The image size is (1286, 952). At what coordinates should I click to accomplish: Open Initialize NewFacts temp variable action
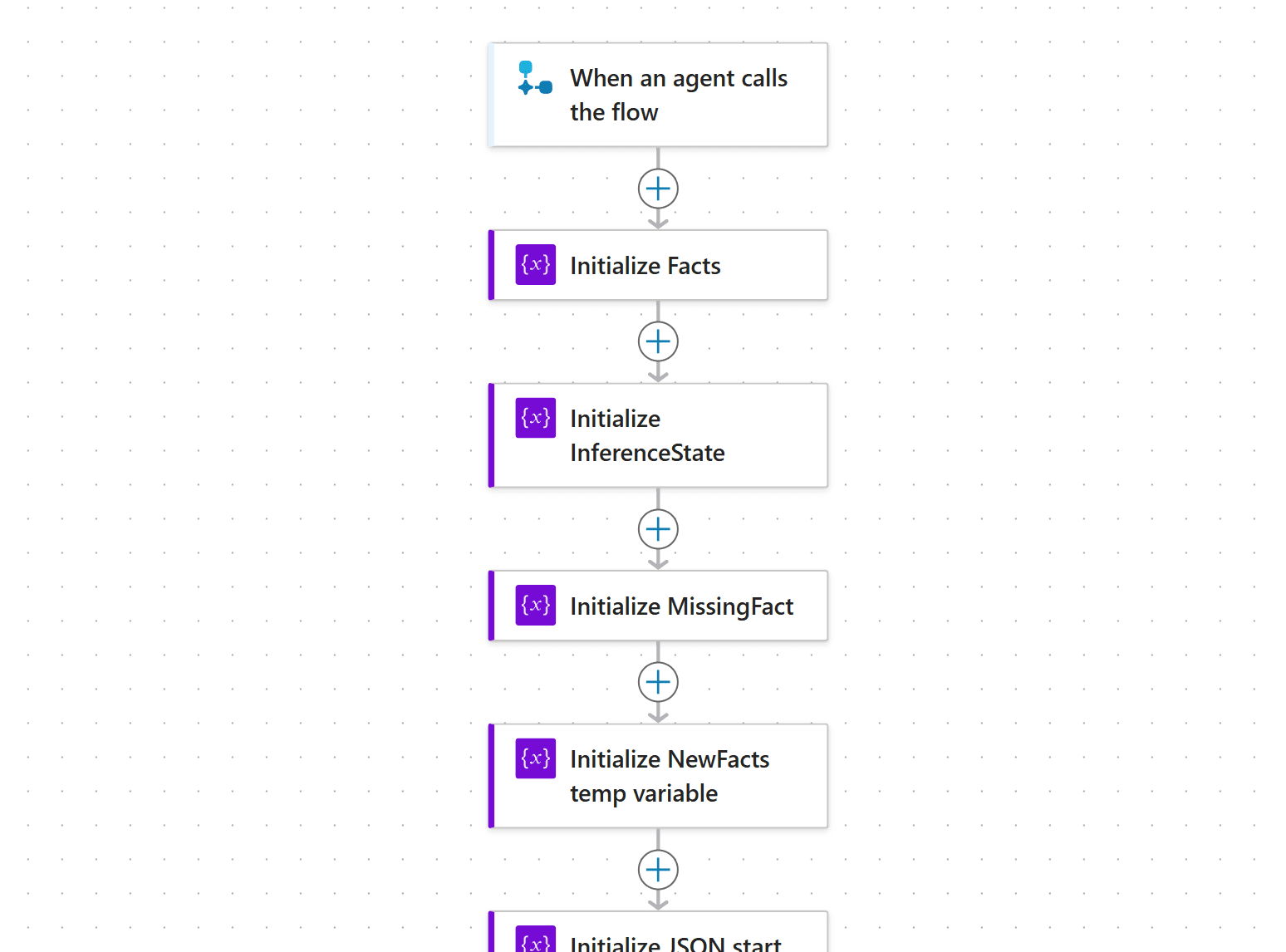tap(658, 776)
